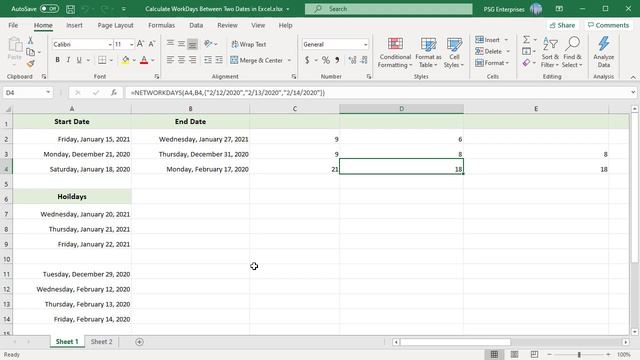Open the File tab
The image size is (640, 360).
pos(13,25)
